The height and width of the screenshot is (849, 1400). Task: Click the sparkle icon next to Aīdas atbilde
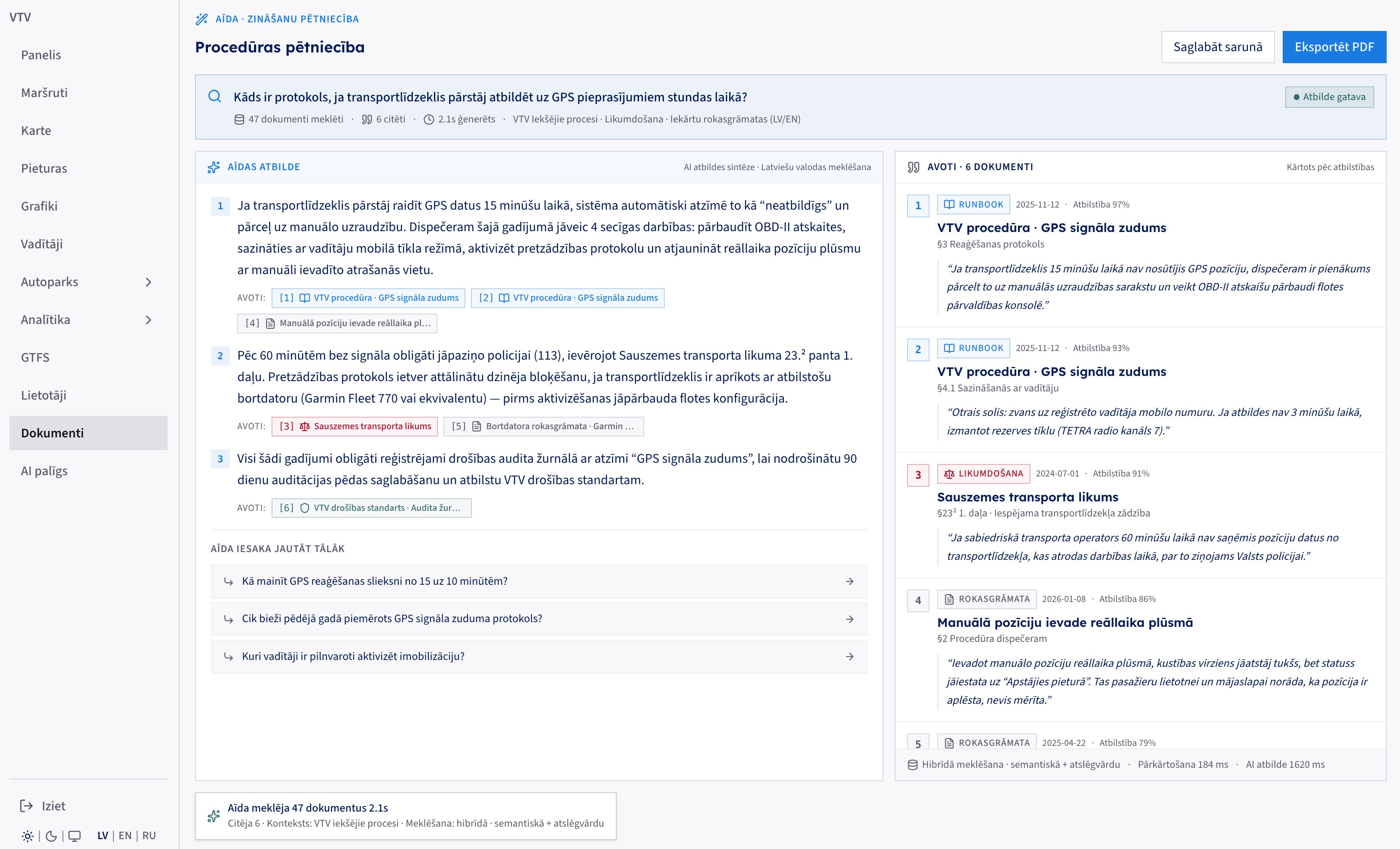point(214,167)
